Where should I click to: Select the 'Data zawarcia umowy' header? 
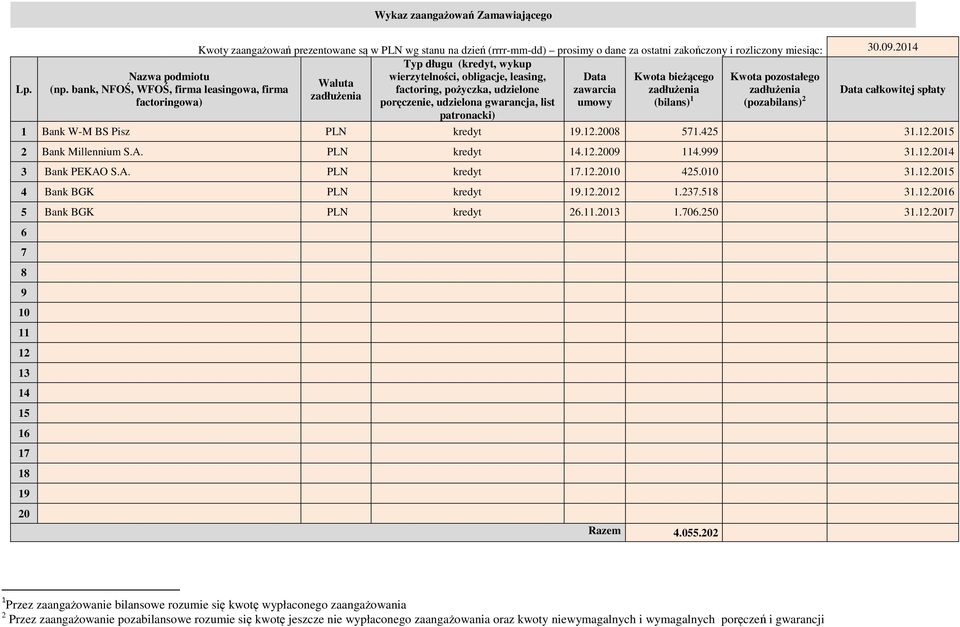click(x=594, y=89)
